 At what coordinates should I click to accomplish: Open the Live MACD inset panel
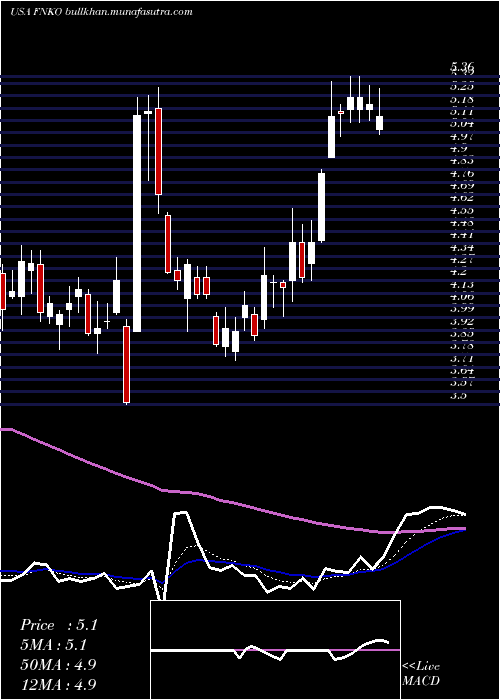pos(275,650)
